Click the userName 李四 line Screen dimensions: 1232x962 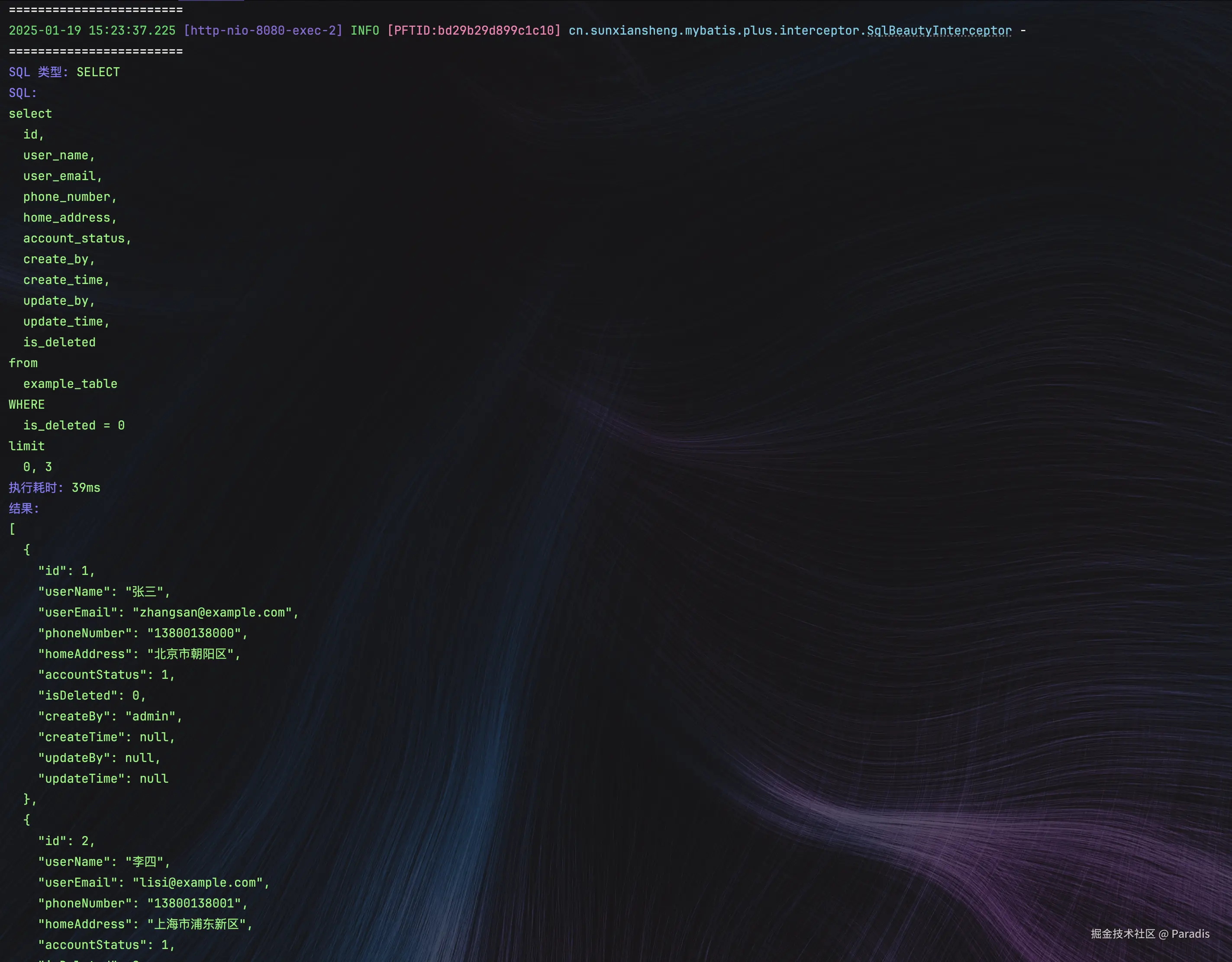click(x=104, y=862)
